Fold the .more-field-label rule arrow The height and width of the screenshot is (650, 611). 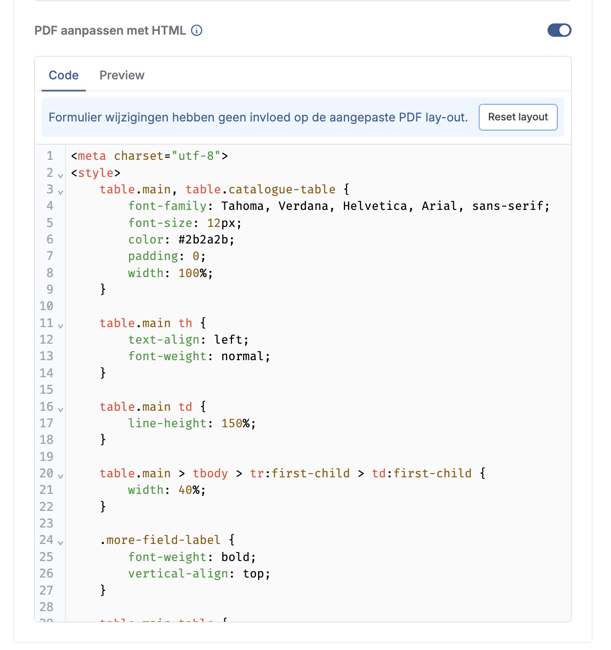point(60,542)
